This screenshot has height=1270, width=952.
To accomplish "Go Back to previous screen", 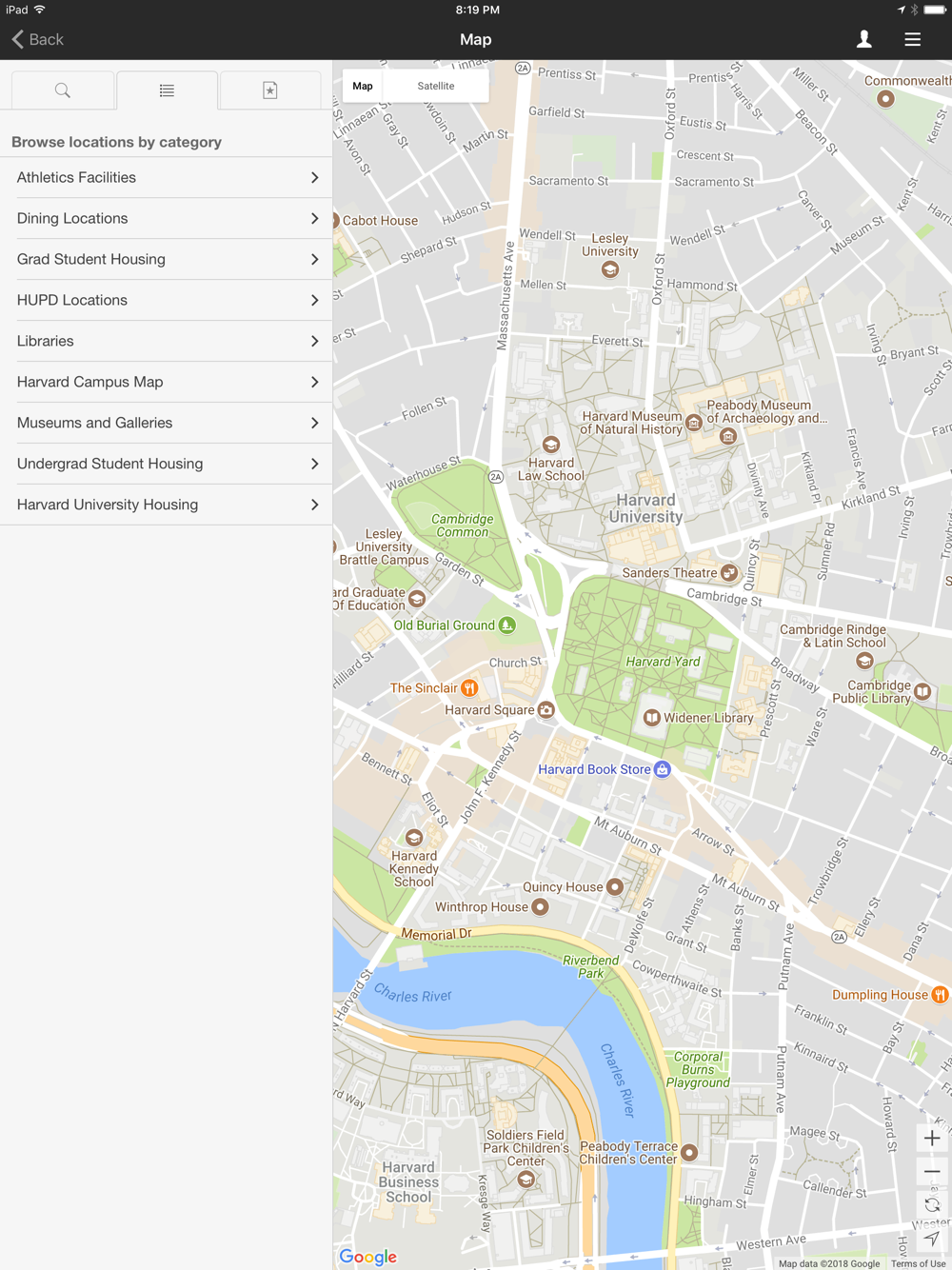I will (38, 39).
